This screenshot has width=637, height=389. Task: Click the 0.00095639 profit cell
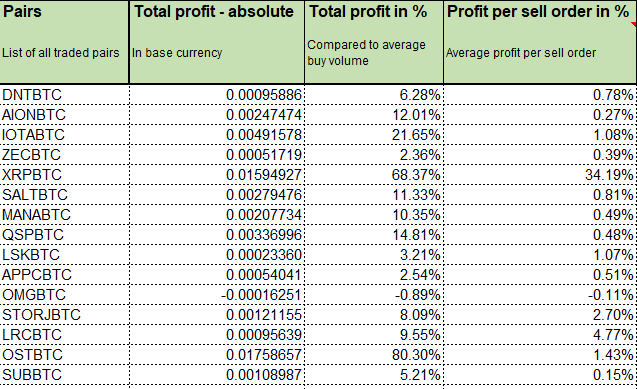click(217, 335)
